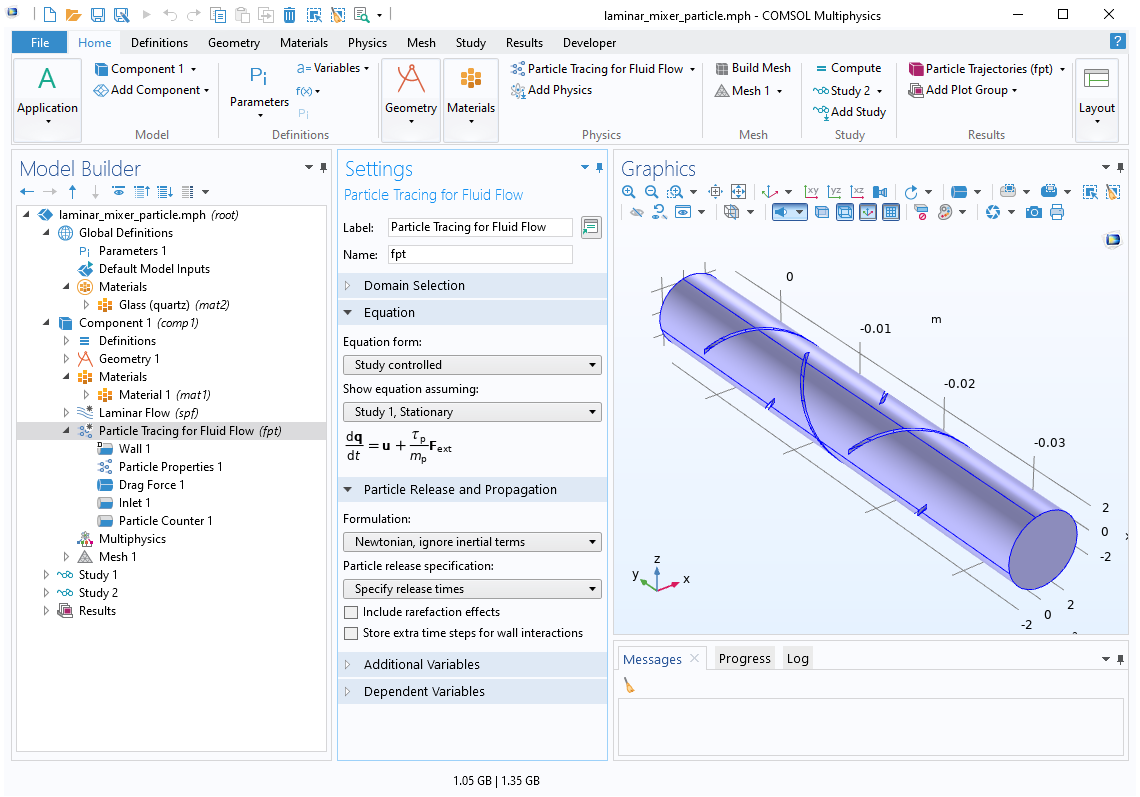Check Store extra time steps for wall interactions
1140x797 pixels.
[x=351, y=633]
